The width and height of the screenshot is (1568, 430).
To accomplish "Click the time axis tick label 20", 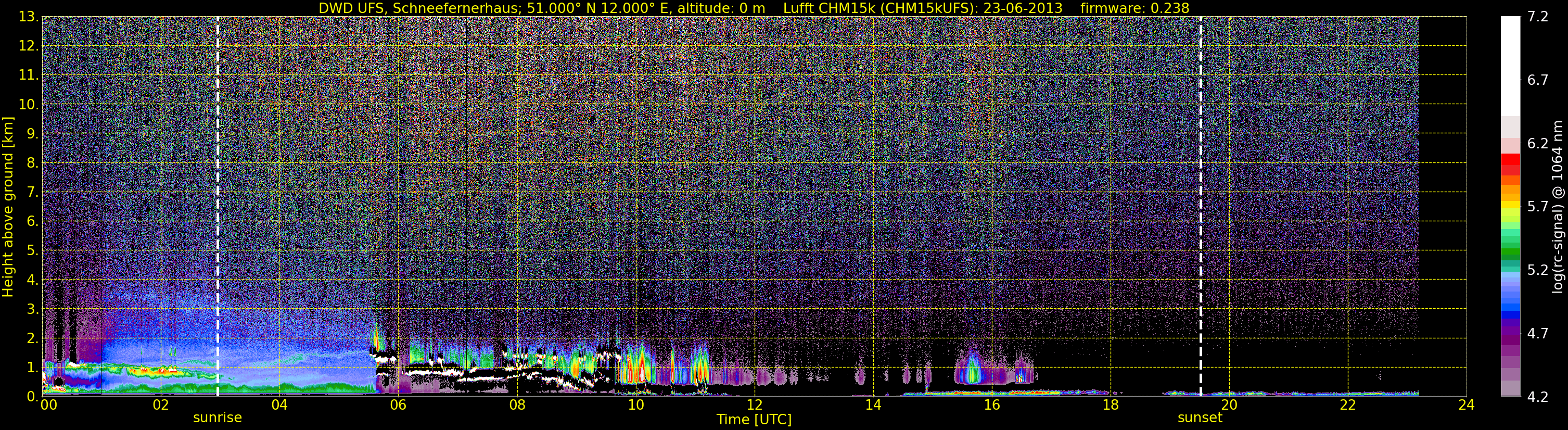I will click(1229, 406).
